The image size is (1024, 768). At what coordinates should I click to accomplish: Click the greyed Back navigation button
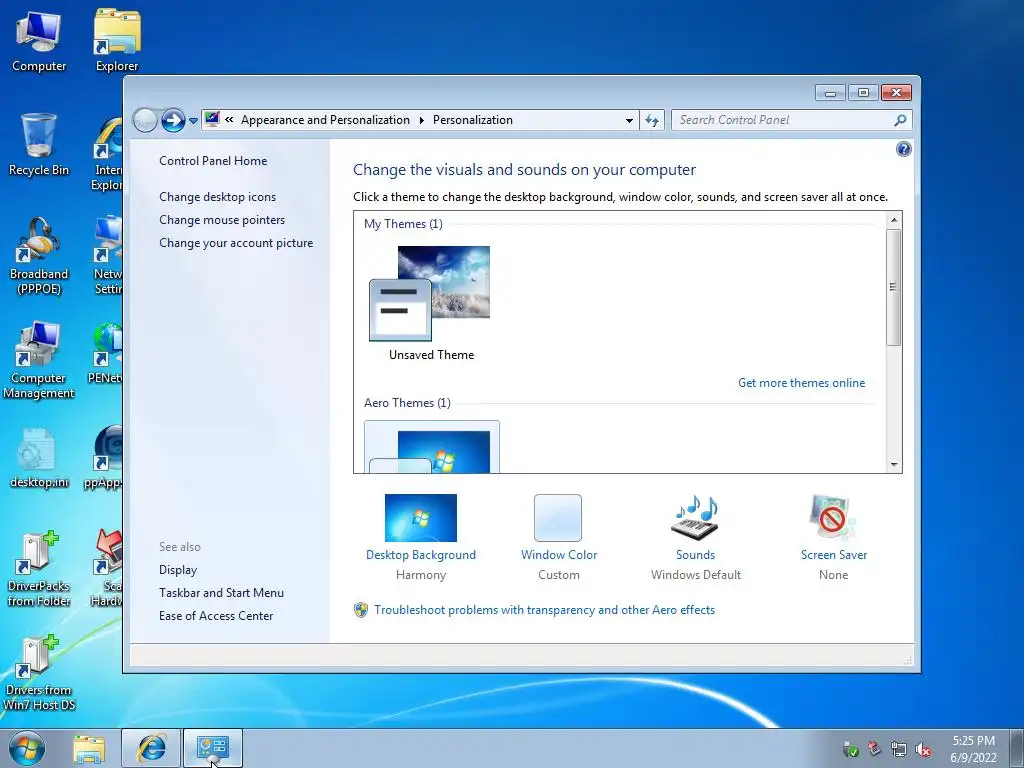(x=145, y=120)
